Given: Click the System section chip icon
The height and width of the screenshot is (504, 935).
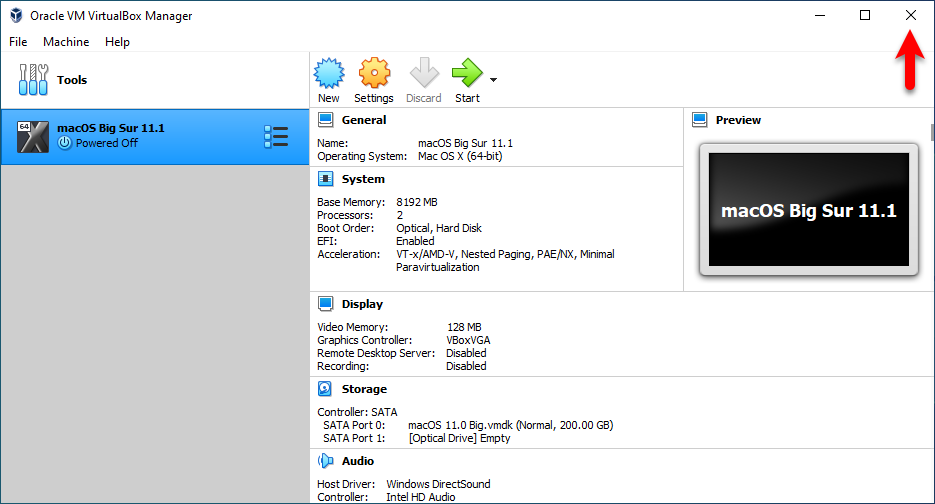Looking at the screenshot, I should click(326, 178).
